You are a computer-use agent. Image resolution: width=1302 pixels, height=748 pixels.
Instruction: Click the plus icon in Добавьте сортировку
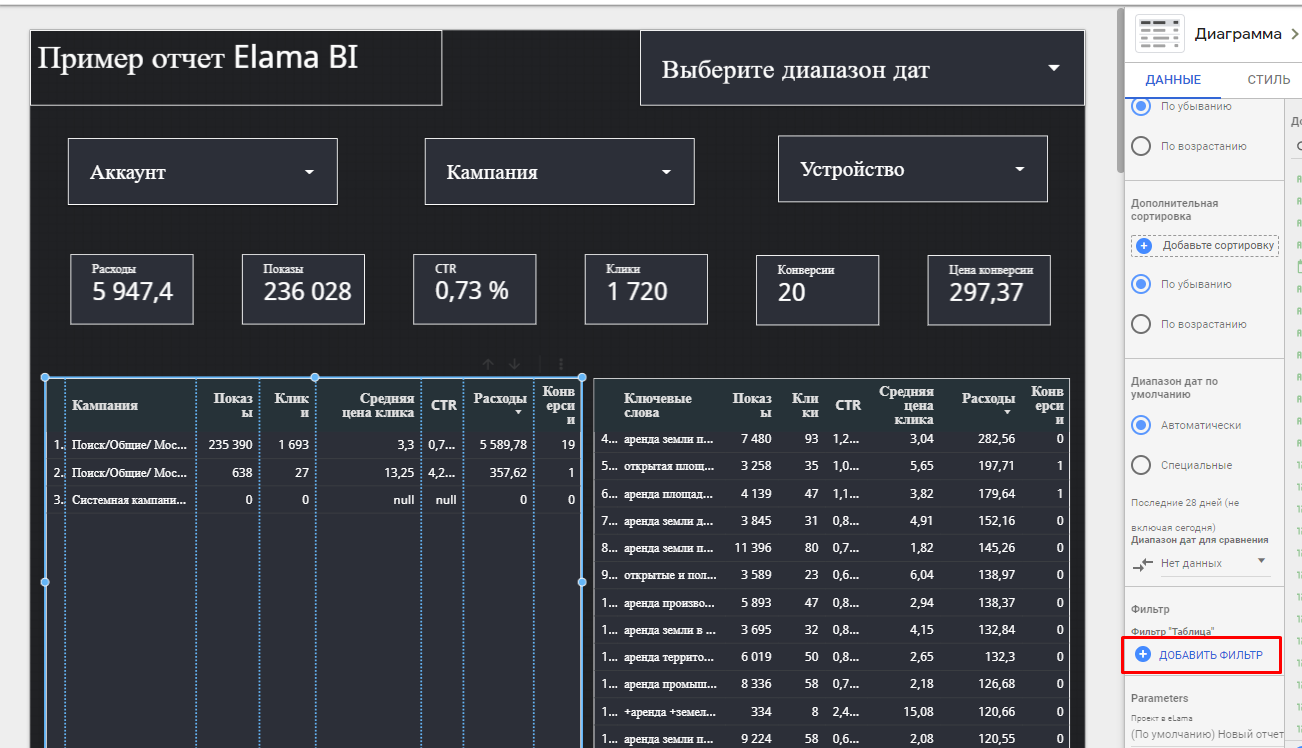(x=1144, y=245)
